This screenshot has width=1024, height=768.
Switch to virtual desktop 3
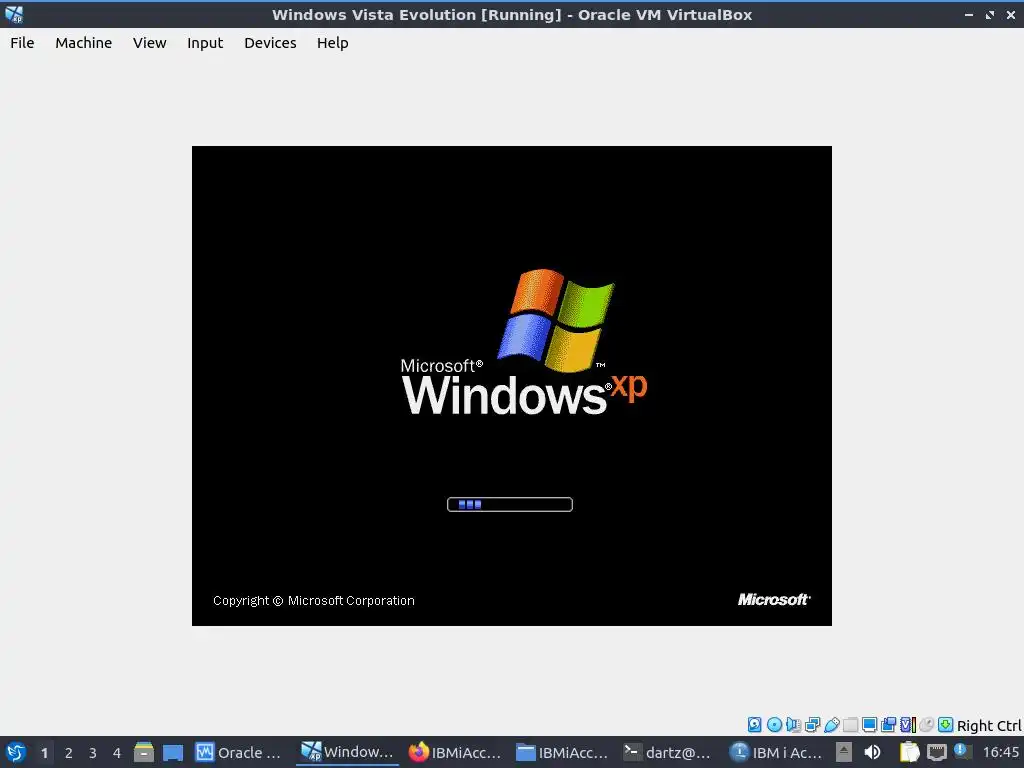click(x=93, y=753)
